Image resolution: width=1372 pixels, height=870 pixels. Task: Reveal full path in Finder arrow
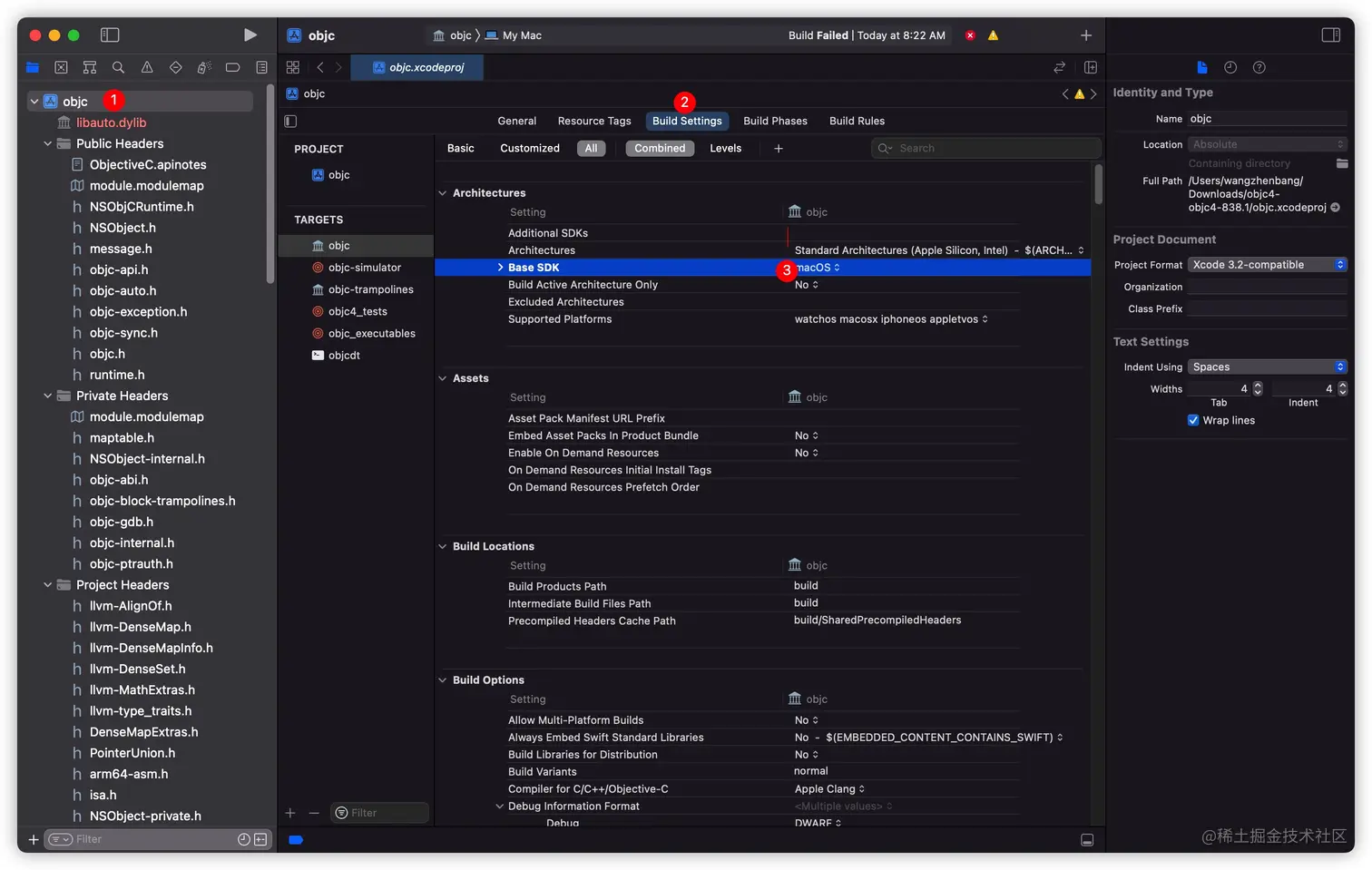click(x=1336, y=208)
